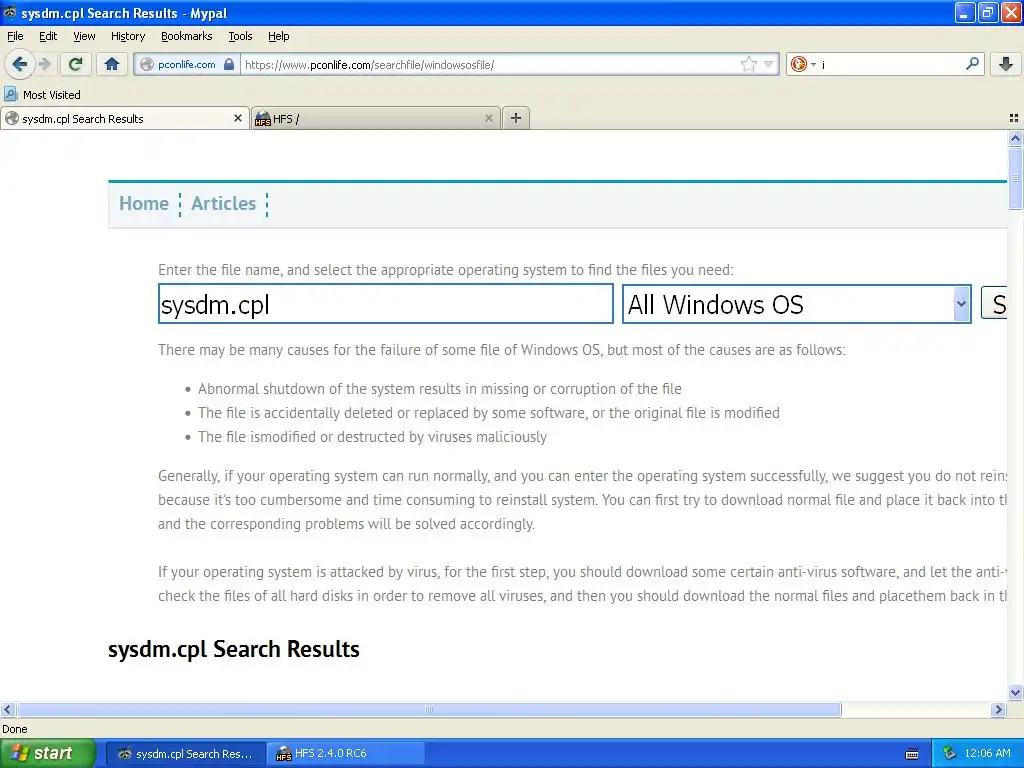This screenshot has width=1024, height=768.
Task: Click the lock site identity icon
Action: pyautogui.click(x=229, y=64)
